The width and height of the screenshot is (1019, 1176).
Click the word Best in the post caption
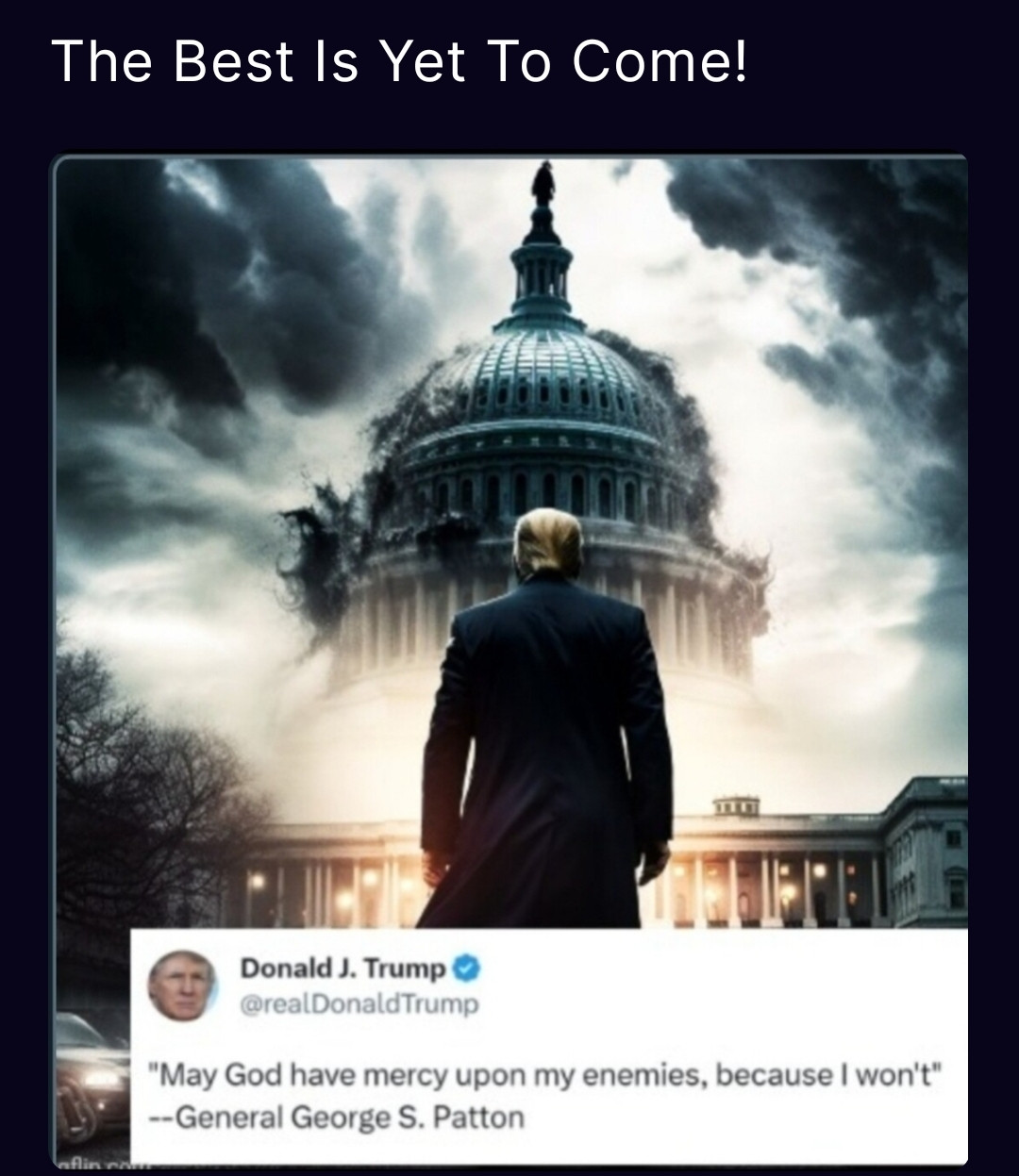coord(233,61)
